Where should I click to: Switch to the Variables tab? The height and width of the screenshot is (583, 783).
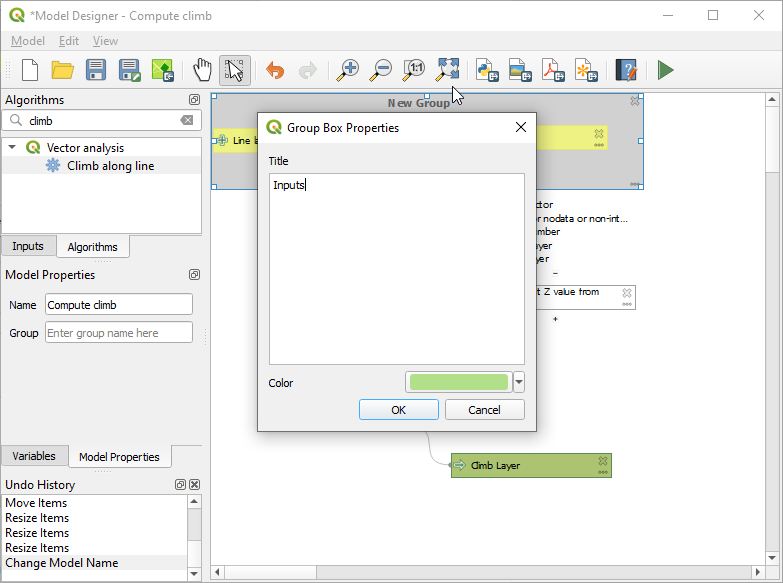[34, 456]
